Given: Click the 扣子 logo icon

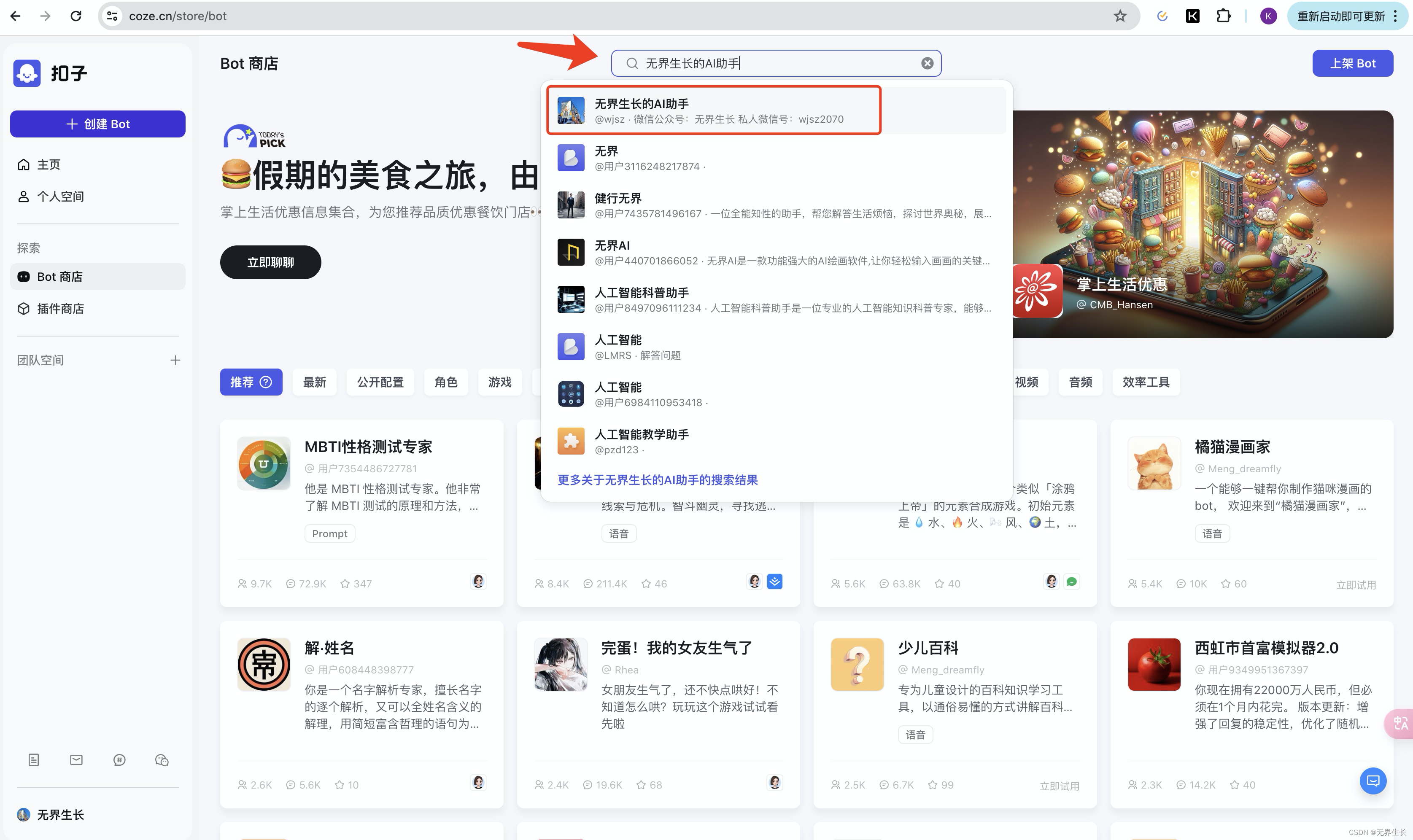Looking at the screenshot, I should [27, 73].
